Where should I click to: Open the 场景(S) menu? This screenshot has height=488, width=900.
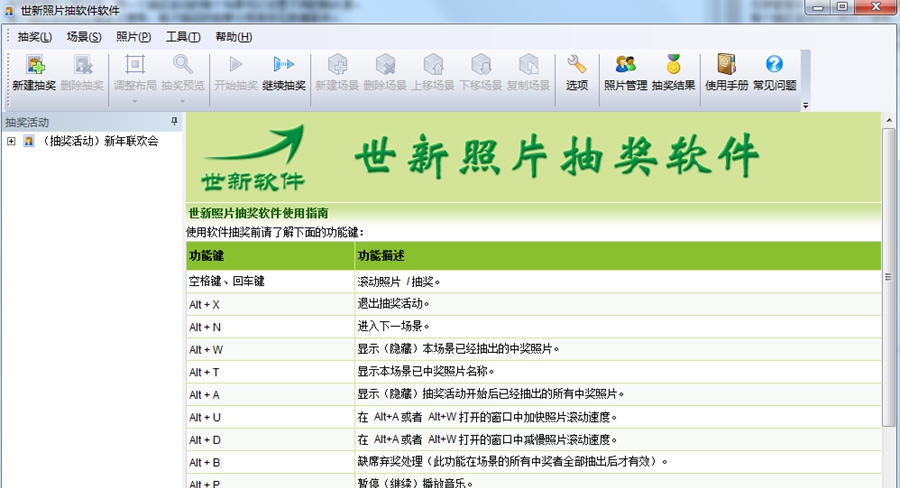click(x=84, y=37)
